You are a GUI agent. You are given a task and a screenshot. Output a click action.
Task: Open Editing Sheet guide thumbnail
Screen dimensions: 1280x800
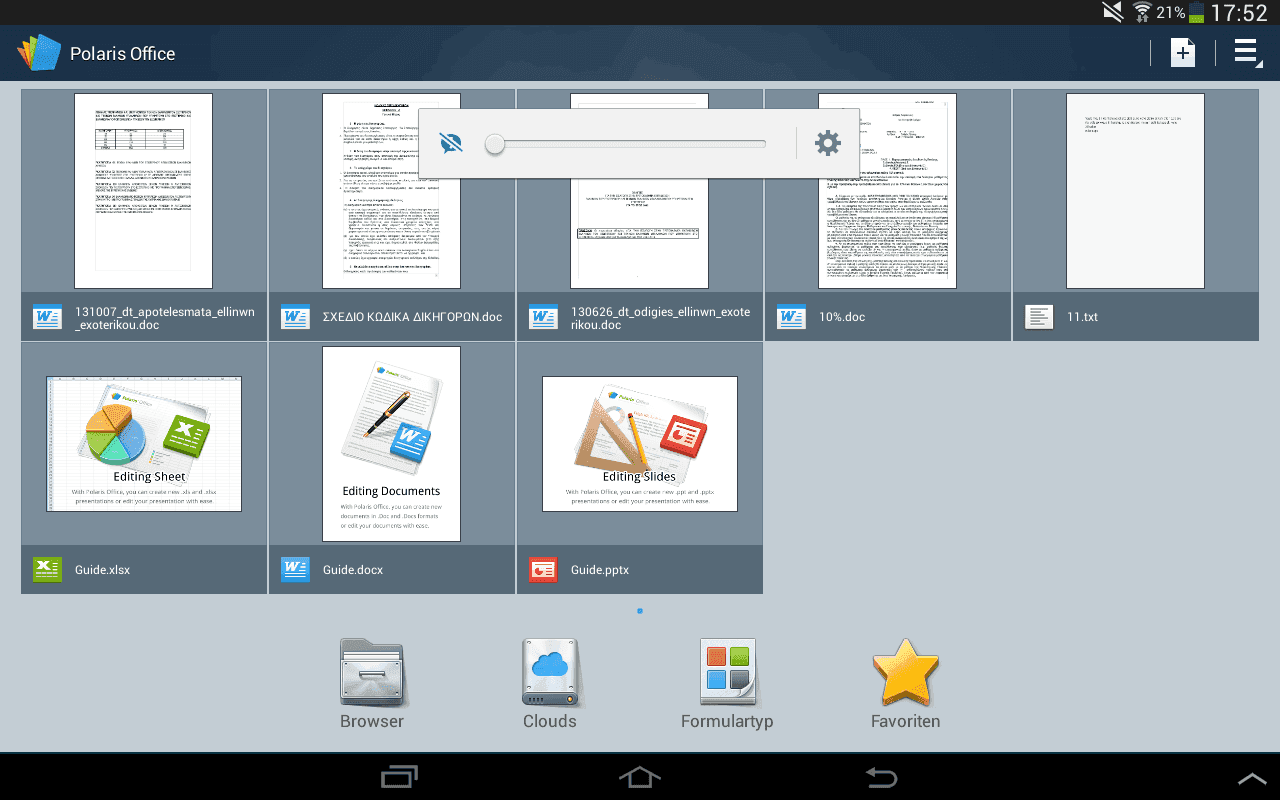click(144, 444)
